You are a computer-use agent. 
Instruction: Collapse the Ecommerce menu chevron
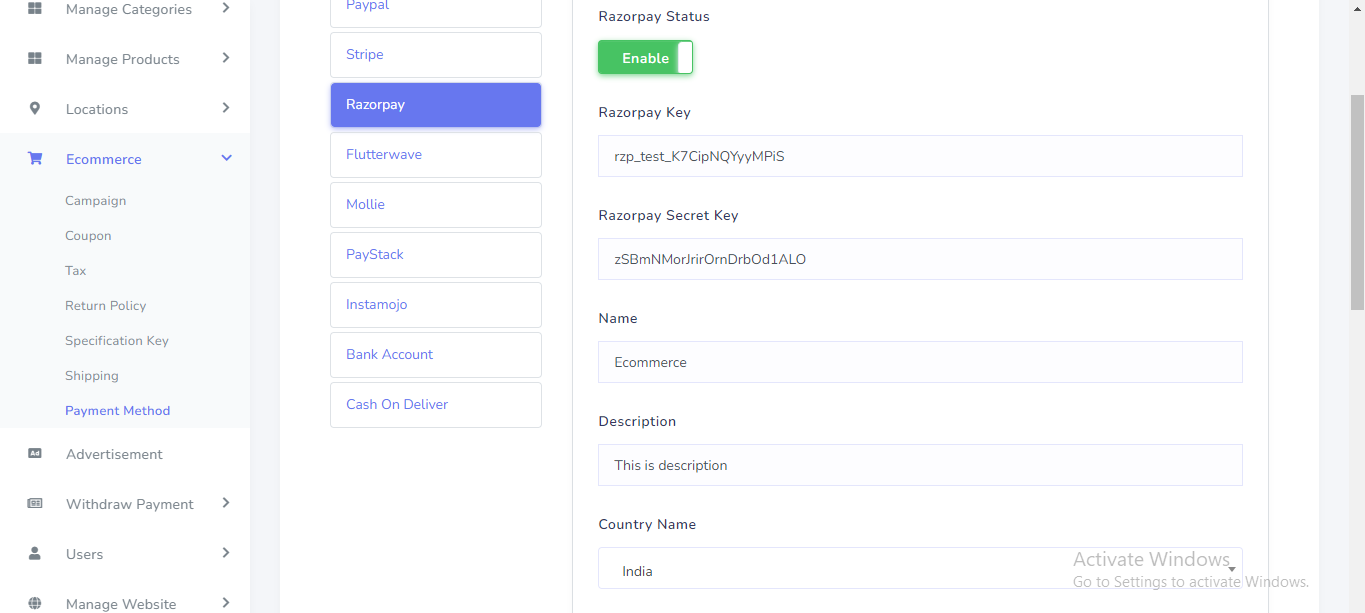pos(226,158)
